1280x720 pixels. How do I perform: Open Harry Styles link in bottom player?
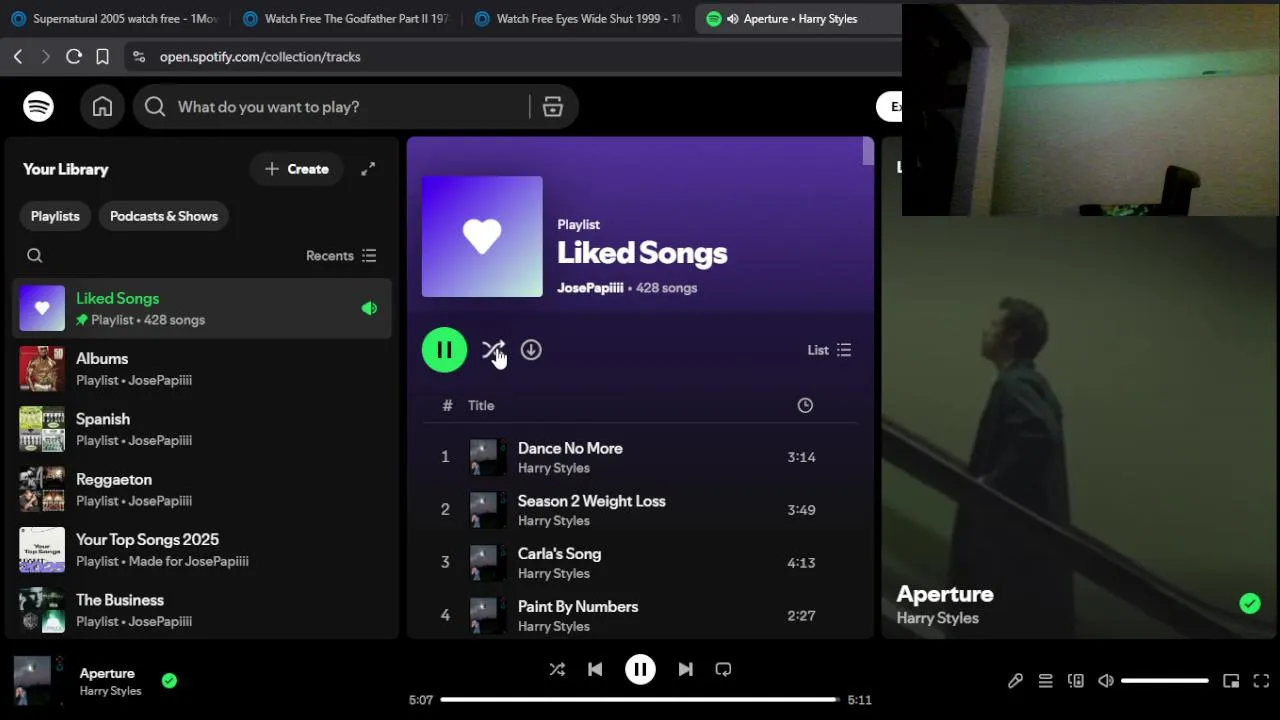(110, 691)
